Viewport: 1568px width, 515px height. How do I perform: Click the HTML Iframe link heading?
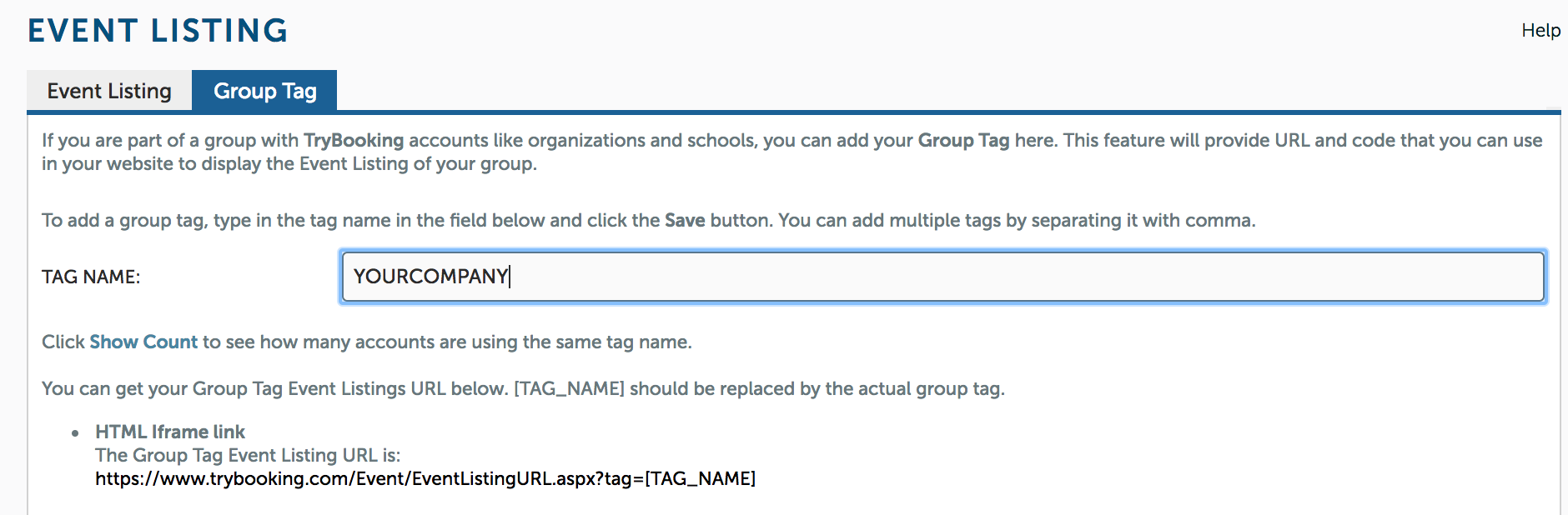point(170,432)
